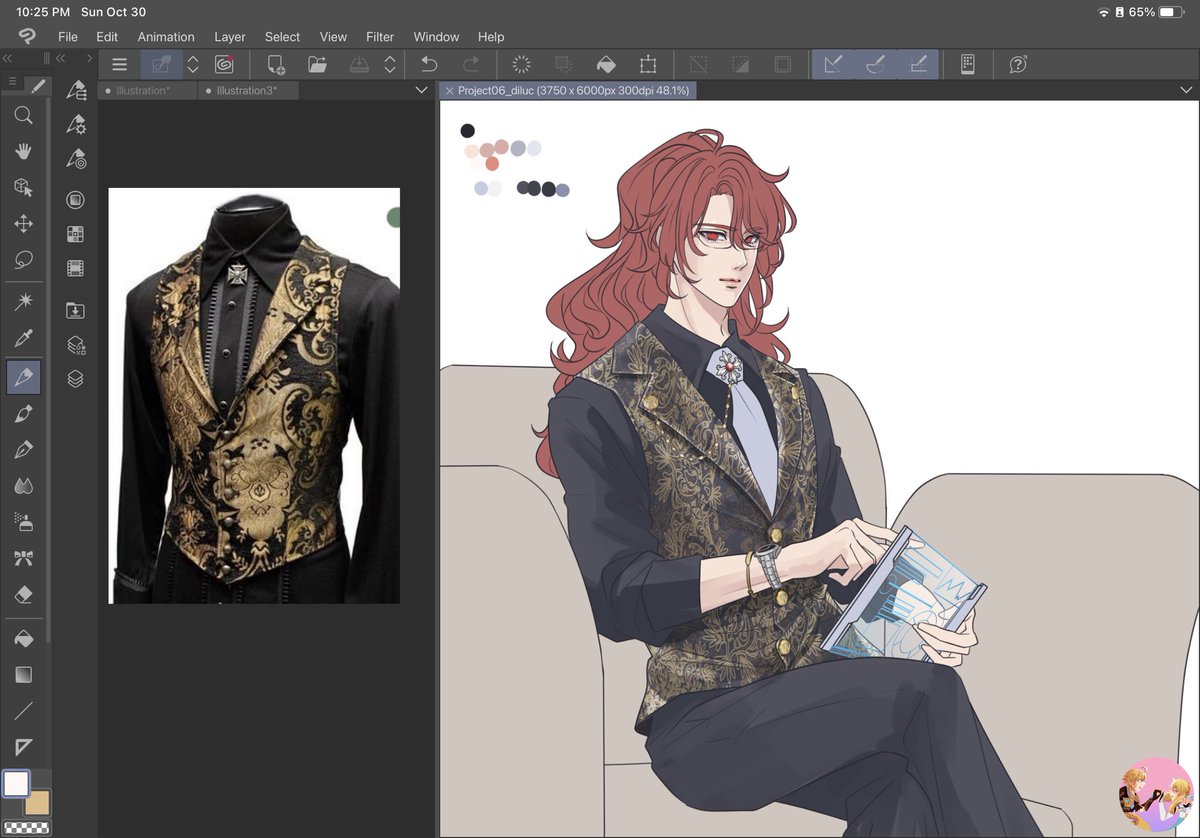Click the up-down arrows beside the Save icon
This screenshot has height=838, width=1200.
pyautogui.click(x=390, y=64)
